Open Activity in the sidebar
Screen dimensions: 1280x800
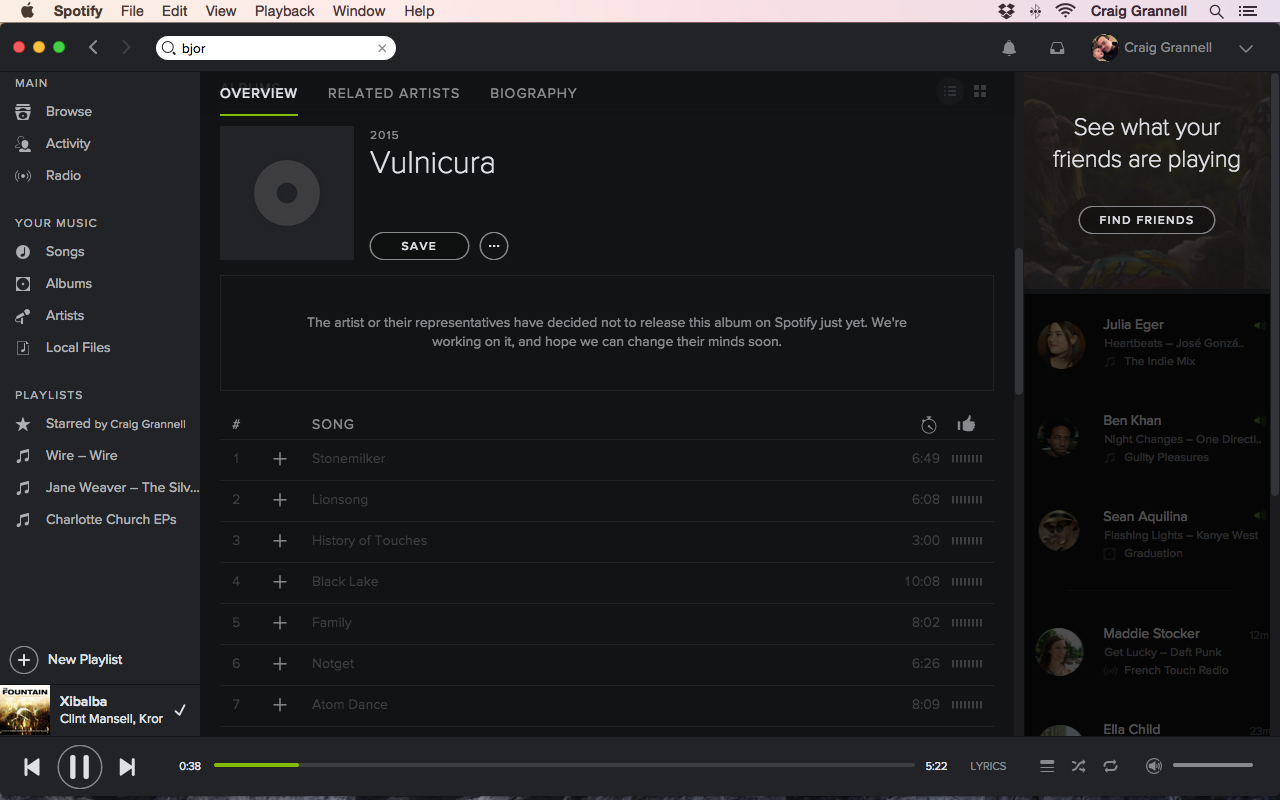click(68, 144)
